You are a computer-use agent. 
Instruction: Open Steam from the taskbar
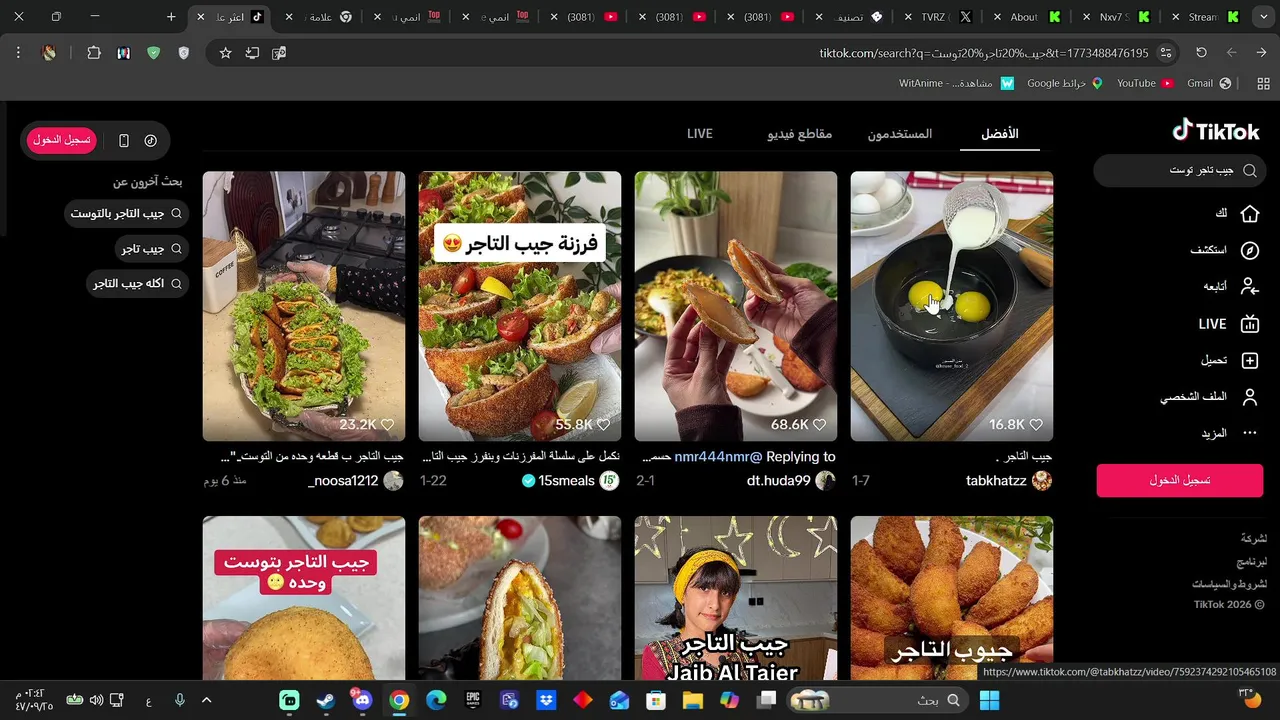(x=326, y=701)
